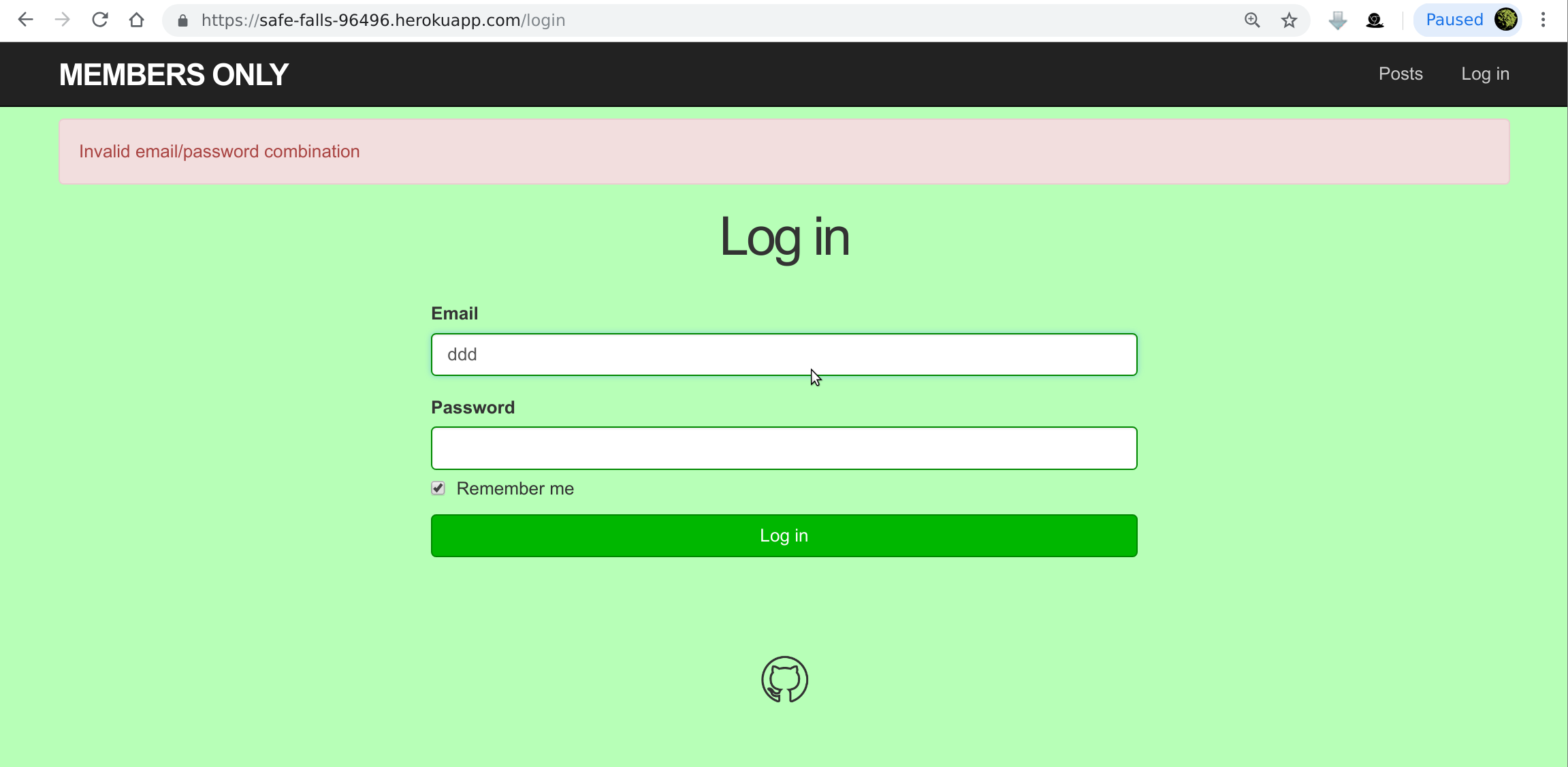Click the URL address bar text

click(x=383, y=20)
